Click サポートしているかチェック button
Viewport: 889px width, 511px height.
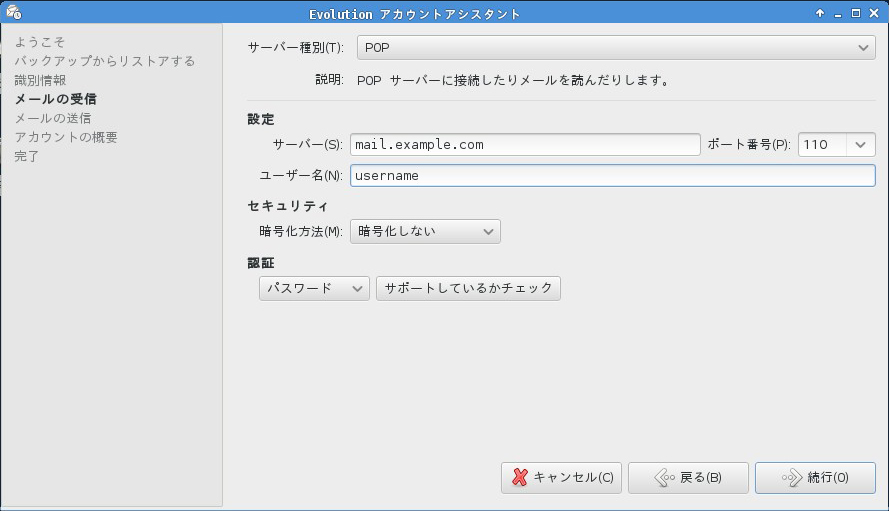point(468,289)
